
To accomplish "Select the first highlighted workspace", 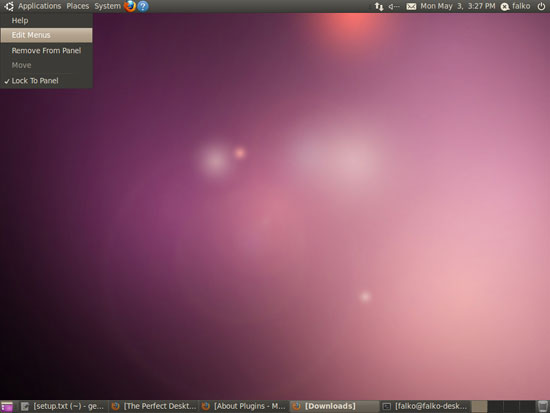I will coord(479,406).
